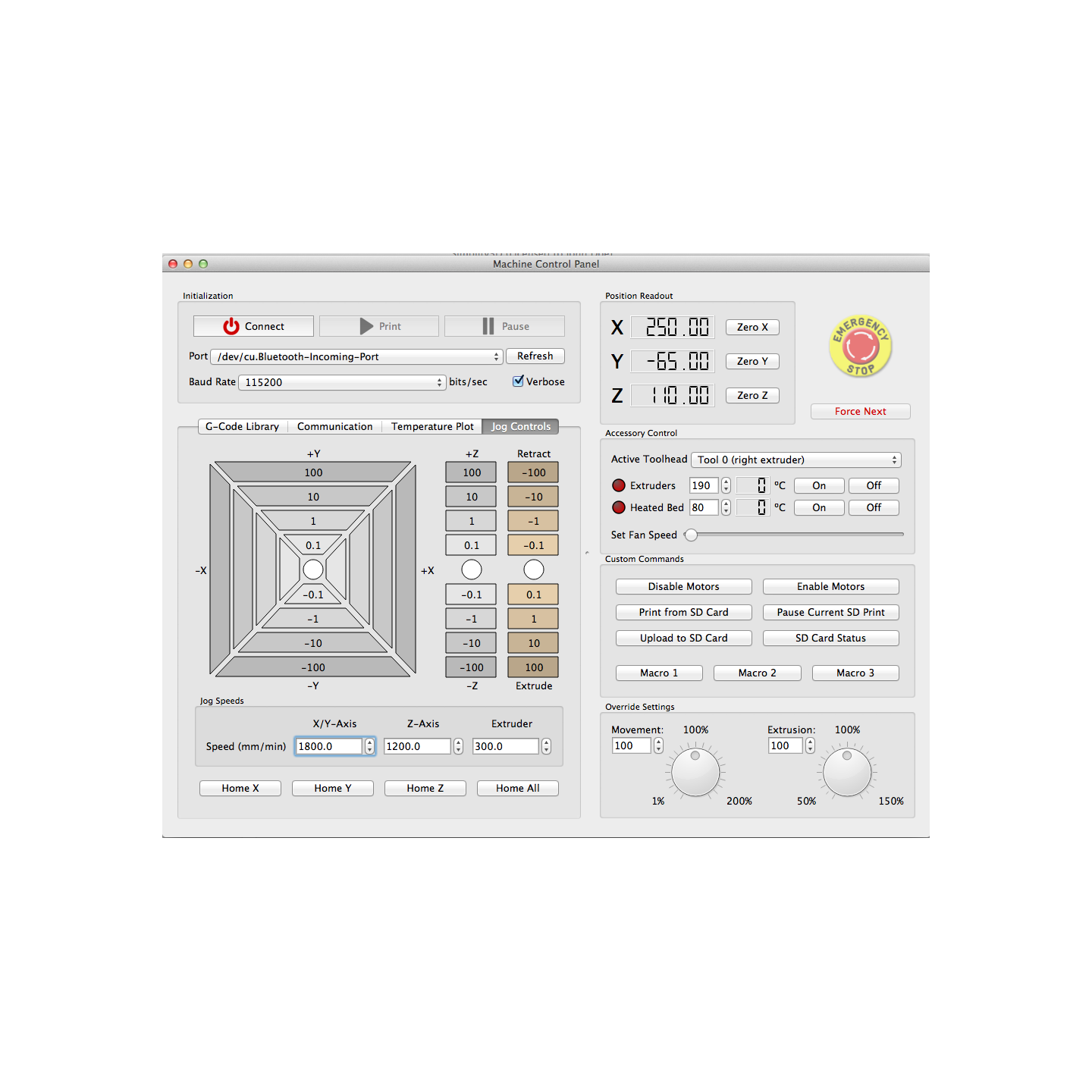This screenshot has width=1092, height=1092.
Task: Run Macro 1
Action: coord(659,673)
